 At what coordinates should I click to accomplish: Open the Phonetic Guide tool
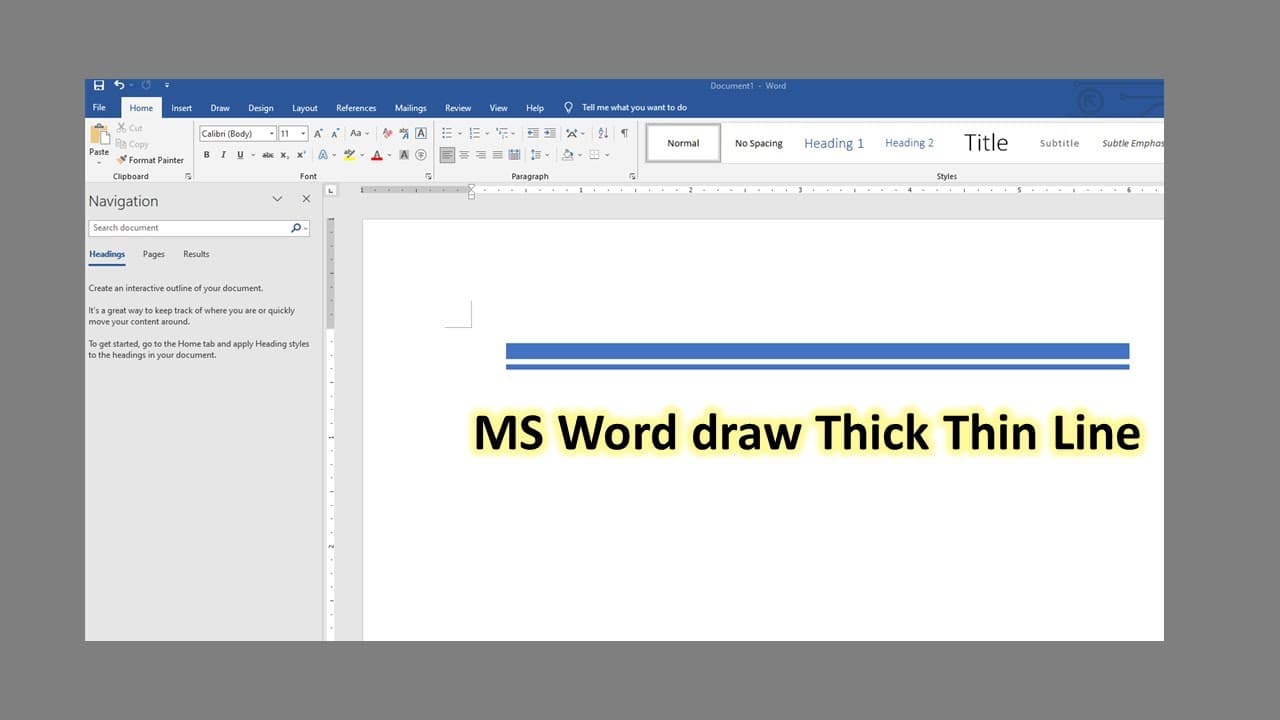point(404,133)
